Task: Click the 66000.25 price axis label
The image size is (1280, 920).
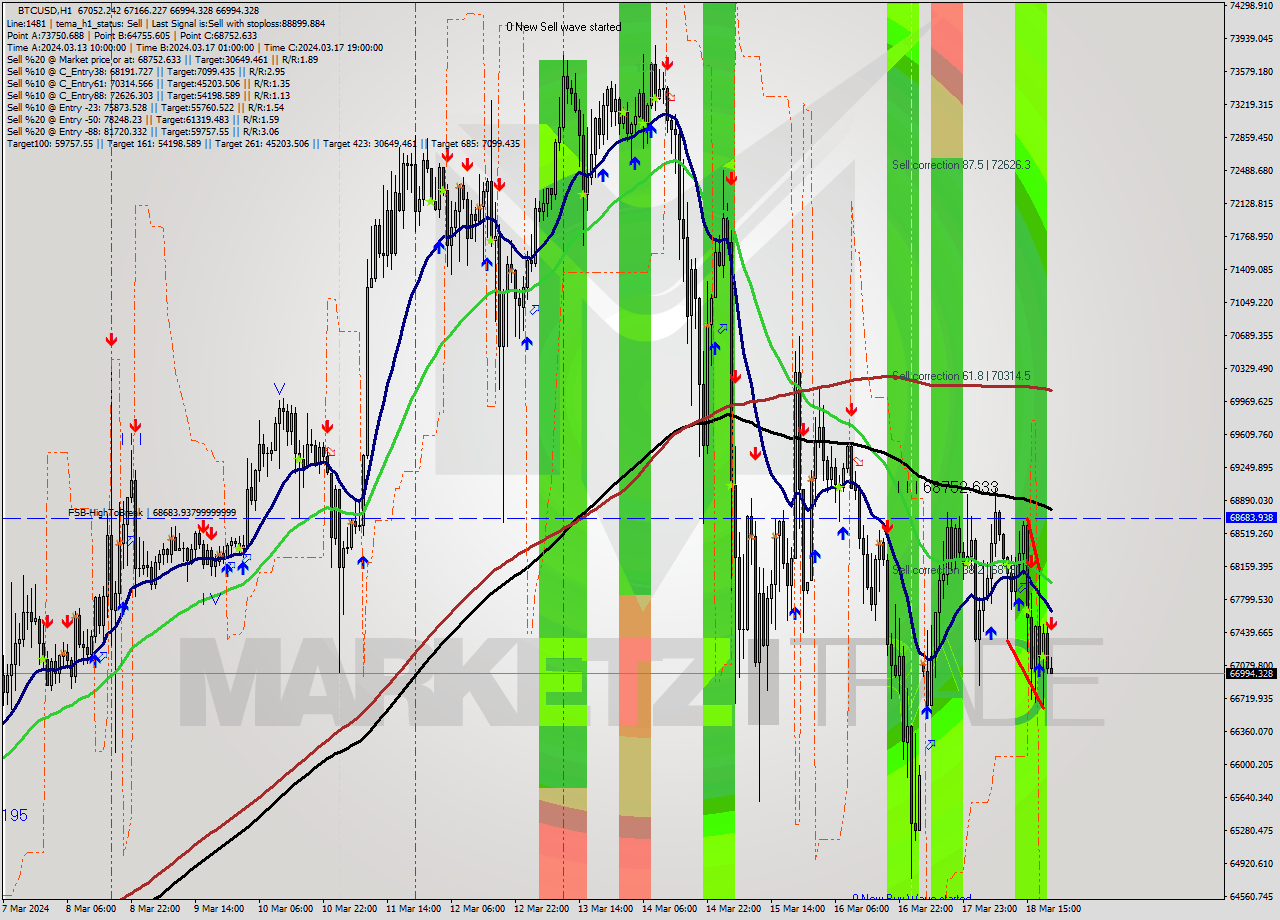Action: tap(1251, 764)
